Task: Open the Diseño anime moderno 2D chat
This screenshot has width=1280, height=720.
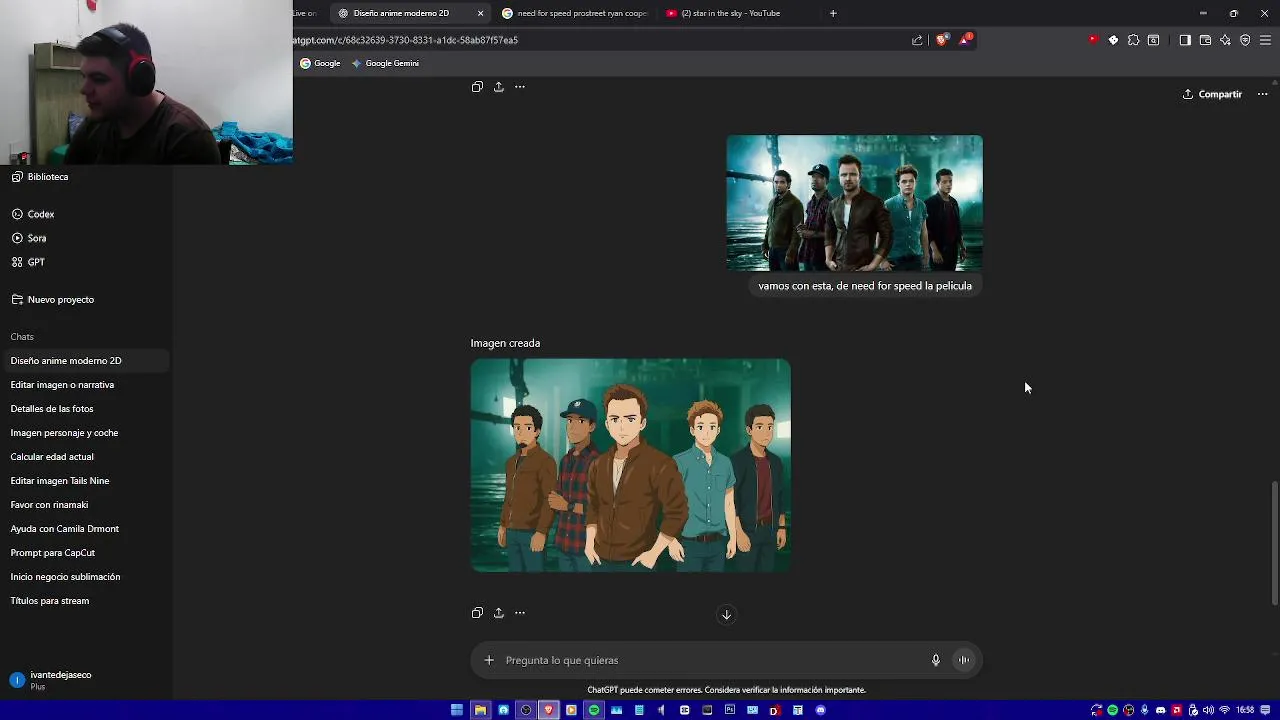Action: [x=86, y=361]
